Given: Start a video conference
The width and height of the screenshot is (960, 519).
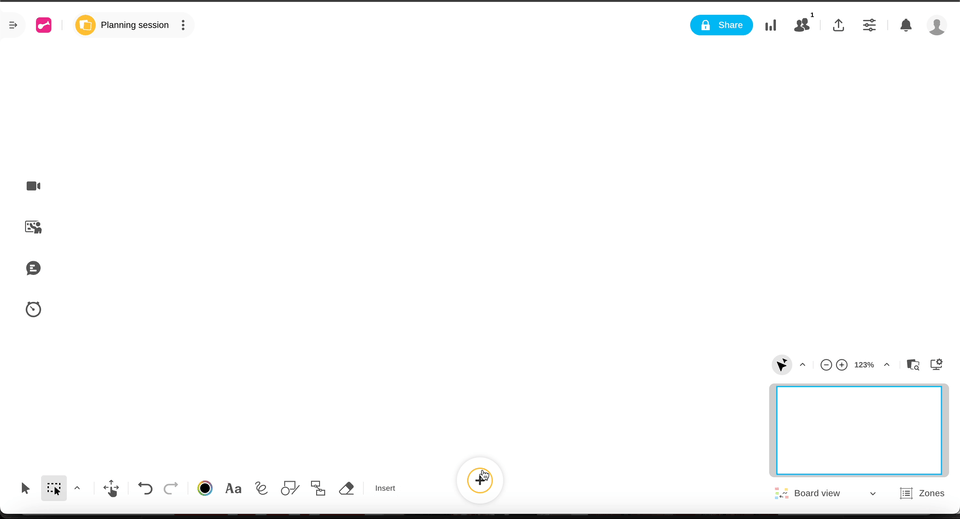Looking at the screenshot, I should [x=33, y=186].
